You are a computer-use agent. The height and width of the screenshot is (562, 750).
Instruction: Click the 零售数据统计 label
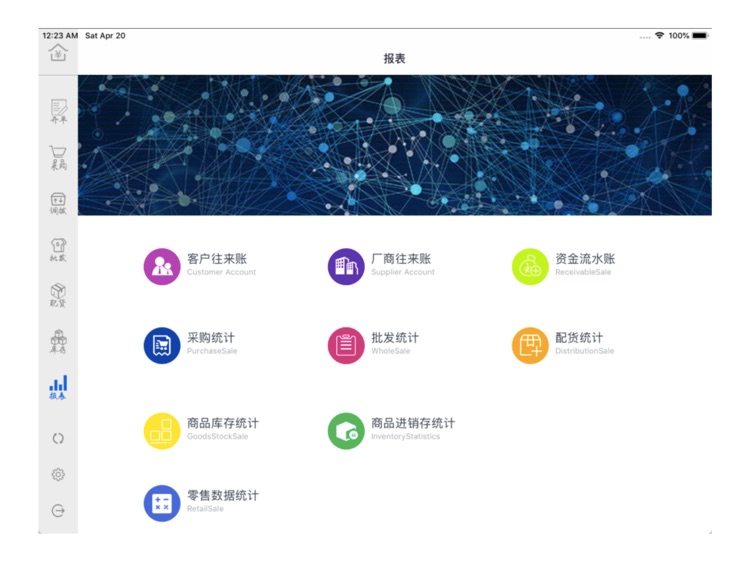[x=223, y=496]
